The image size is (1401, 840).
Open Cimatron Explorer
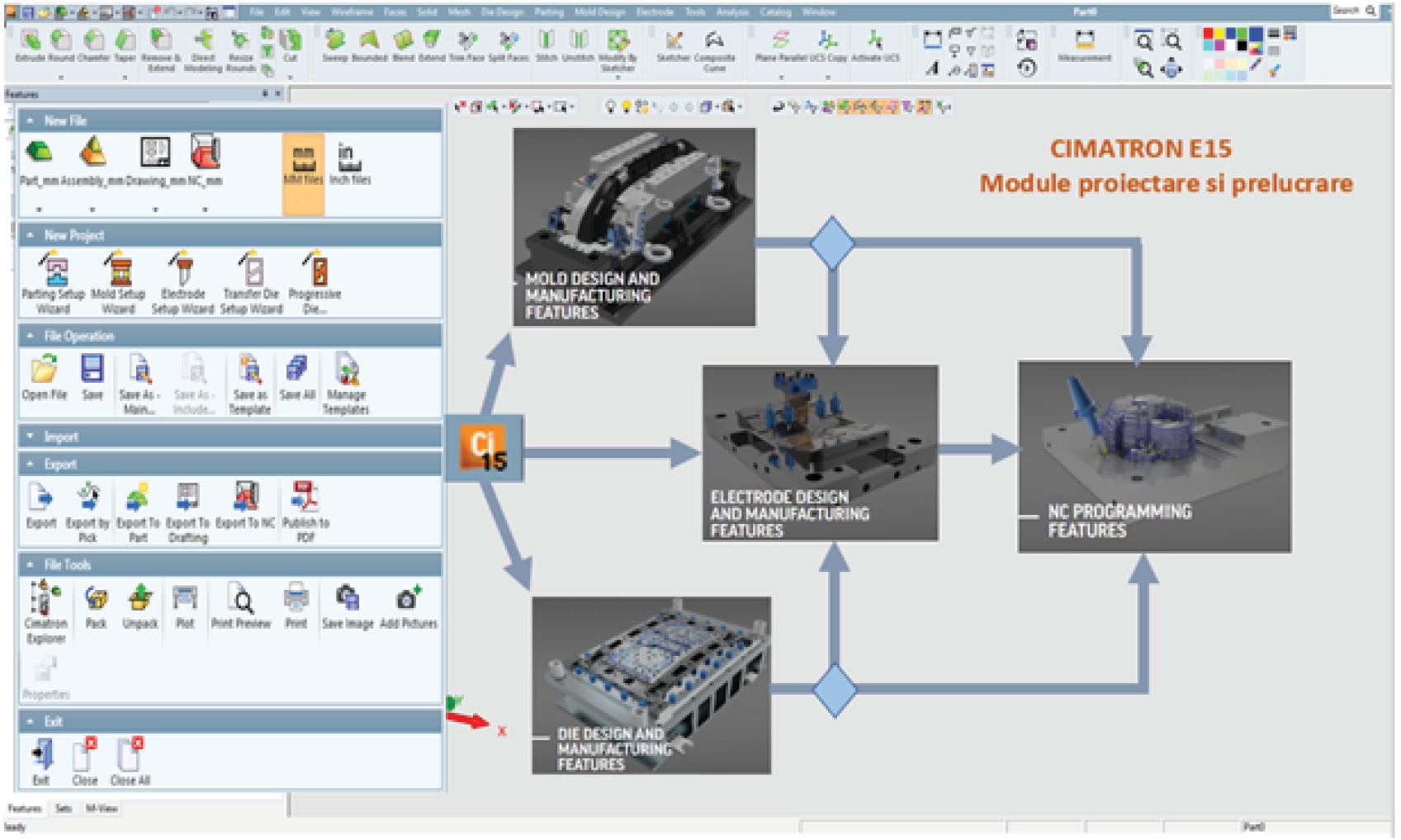point(45,612)
